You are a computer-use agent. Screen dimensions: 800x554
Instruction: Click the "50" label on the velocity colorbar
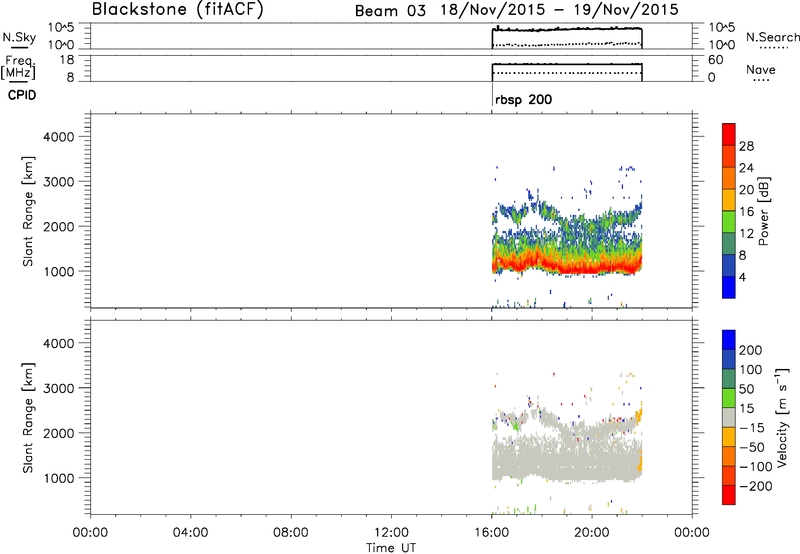pyautogui.click(x=746, y=389)
